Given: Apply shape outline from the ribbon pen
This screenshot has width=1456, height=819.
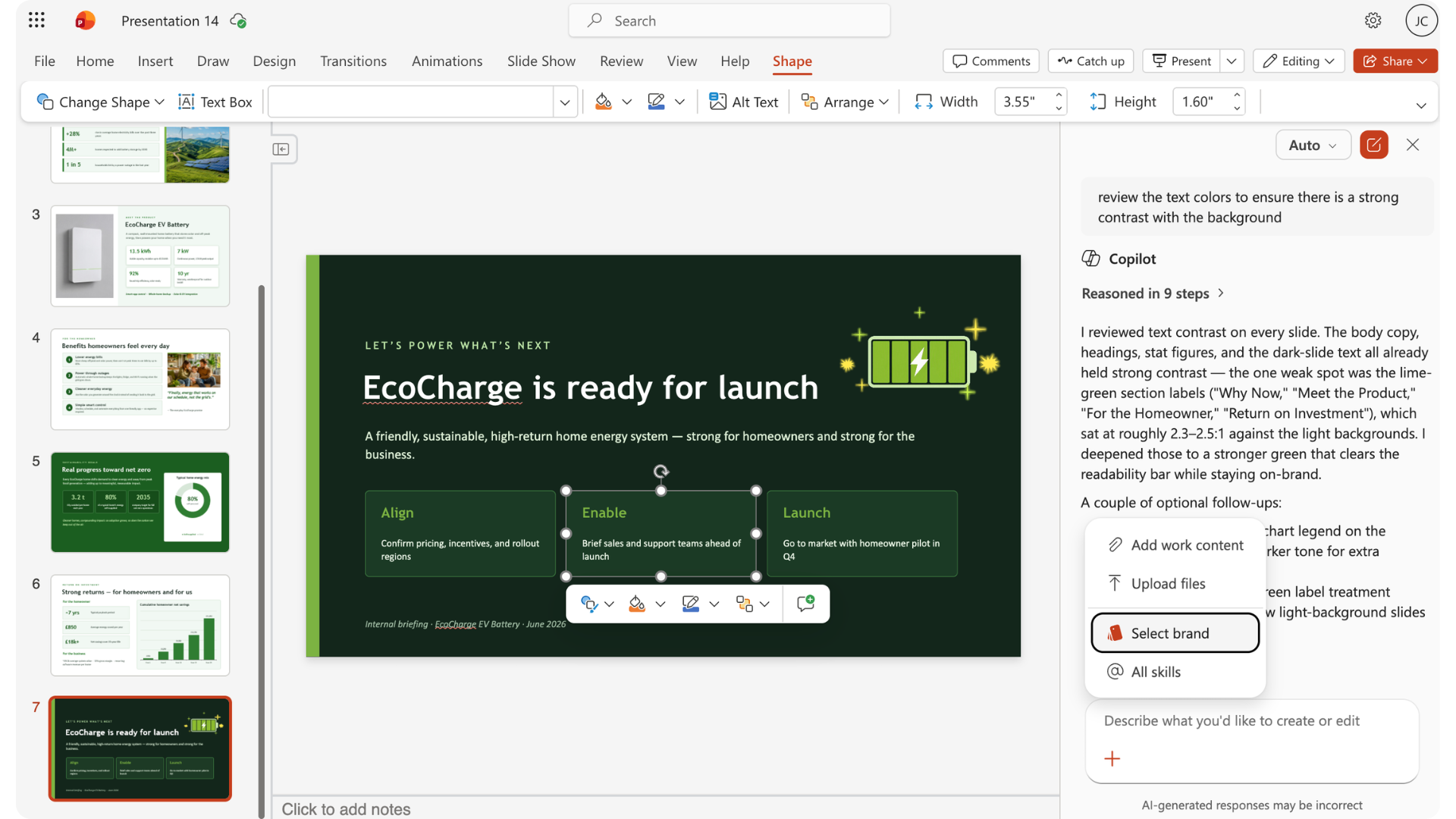Looking at the screenshot, I should [x=657, y=102].
